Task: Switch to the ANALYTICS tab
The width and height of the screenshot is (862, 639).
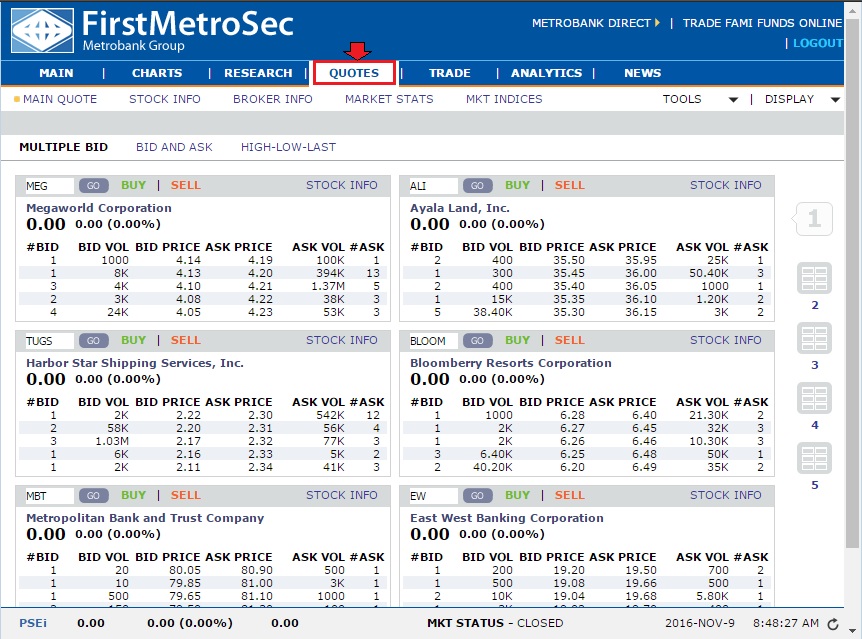Action: click(x=546, y=72)
